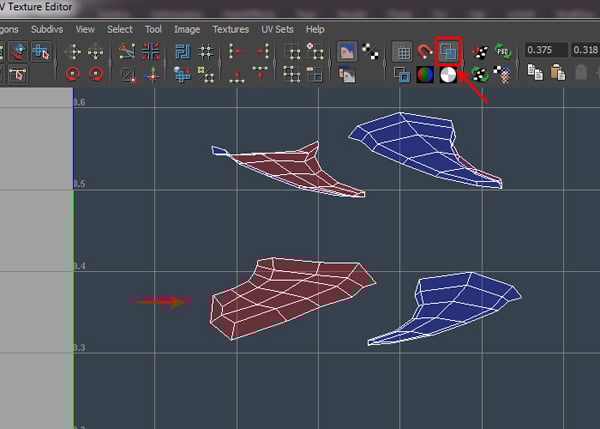Viewport: 600px width, 429px height.
Task: Add selected UVs to isolate set
Action: [x=315, y=51]
